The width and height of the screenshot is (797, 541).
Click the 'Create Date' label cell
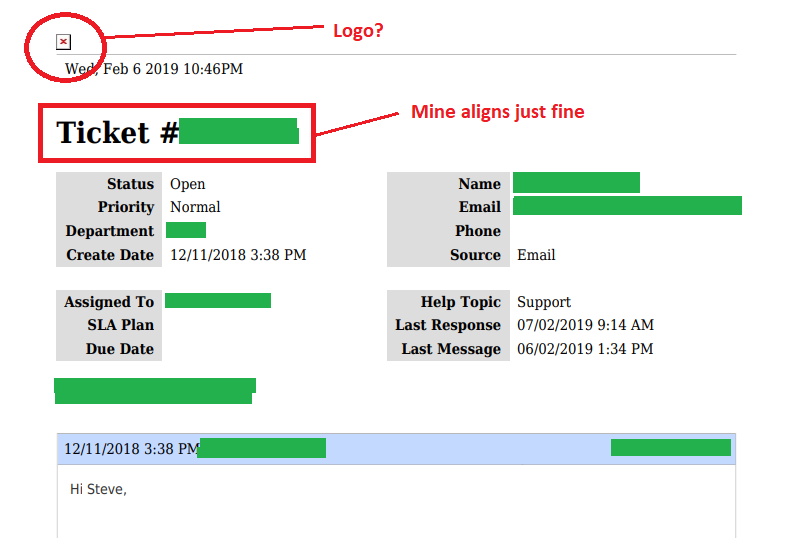pyautogui.click(x=109, y=255)
